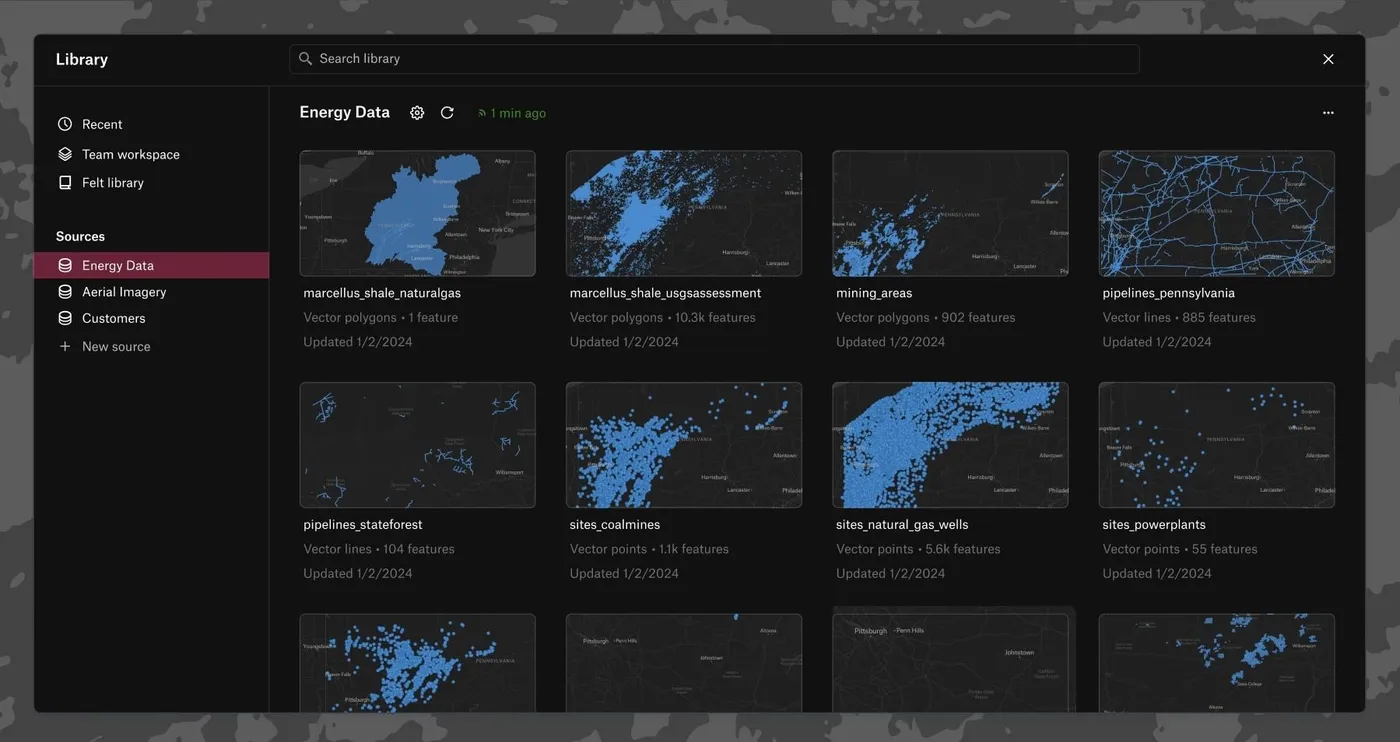Image resolution: width=1400 pixels, height=742 pixels.
Task: Open sites_powerplants map thumbnail
Action: [x=1217, y=445]
